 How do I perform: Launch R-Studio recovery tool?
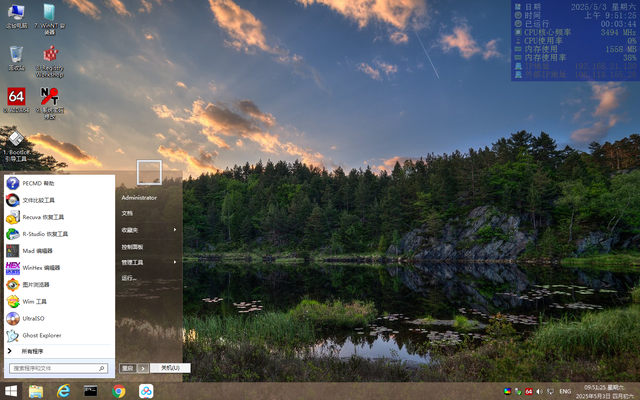click(x=59, y=234)
